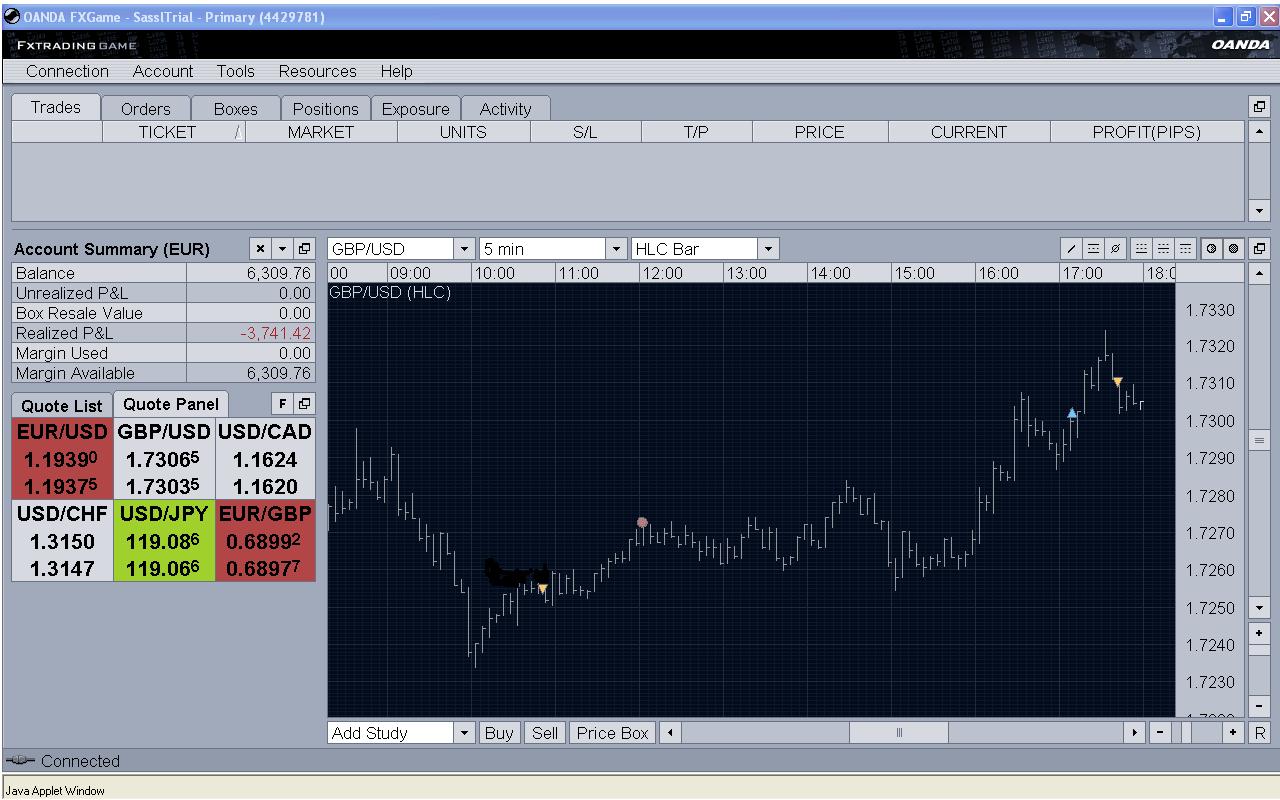This screenshot has height=800, width=1280.
Task: Switch to the Exposure tab
Action: [416, 109]
